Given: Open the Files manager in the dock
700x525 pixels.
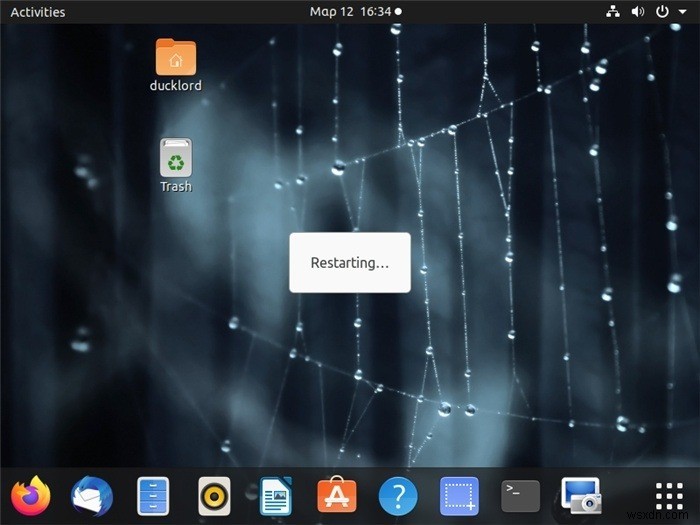Looking at the screenshot, I should (153, 496).
